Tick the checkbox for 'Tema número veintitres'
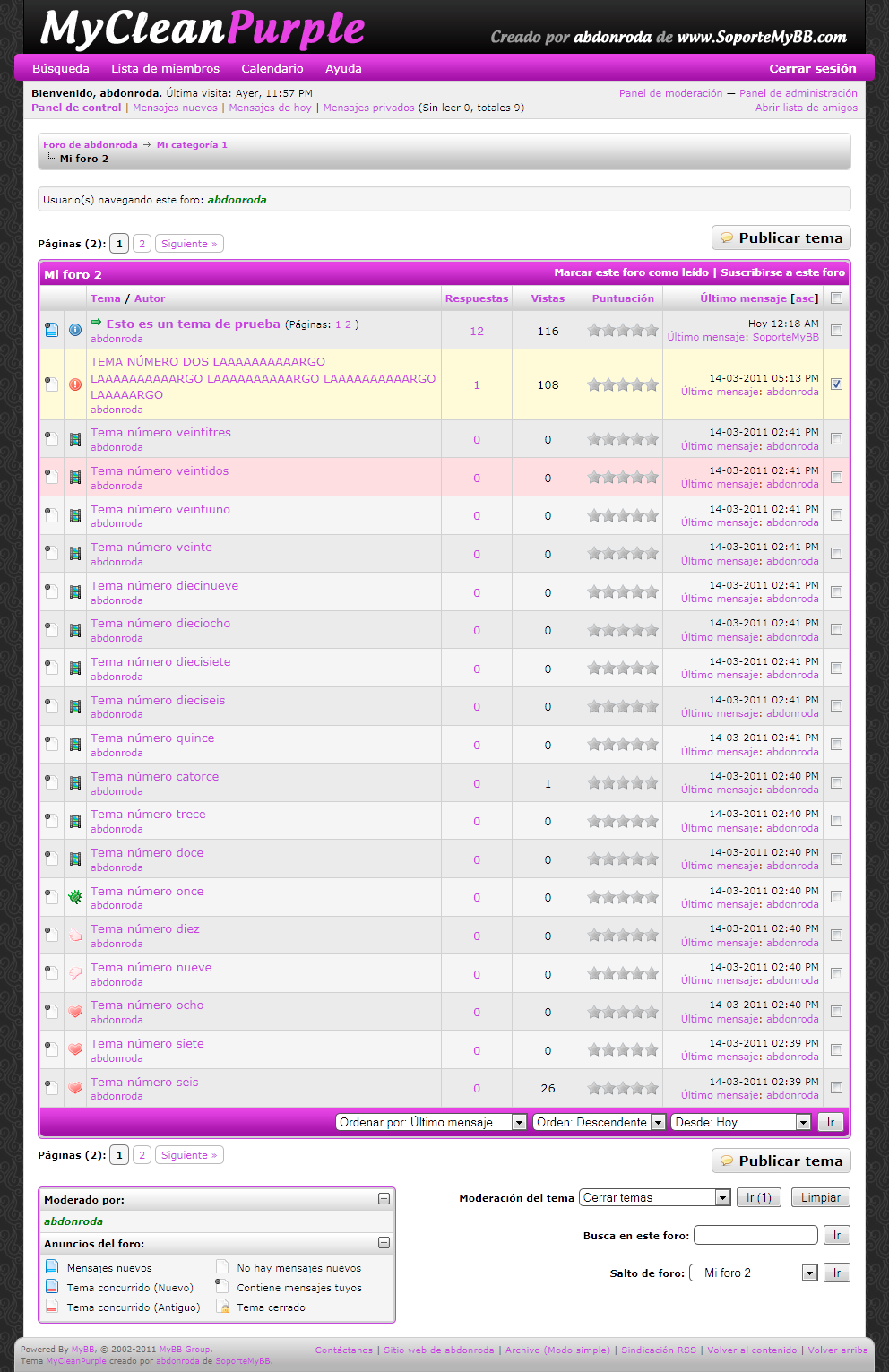 pyautogui.click(x=836, y=439)
